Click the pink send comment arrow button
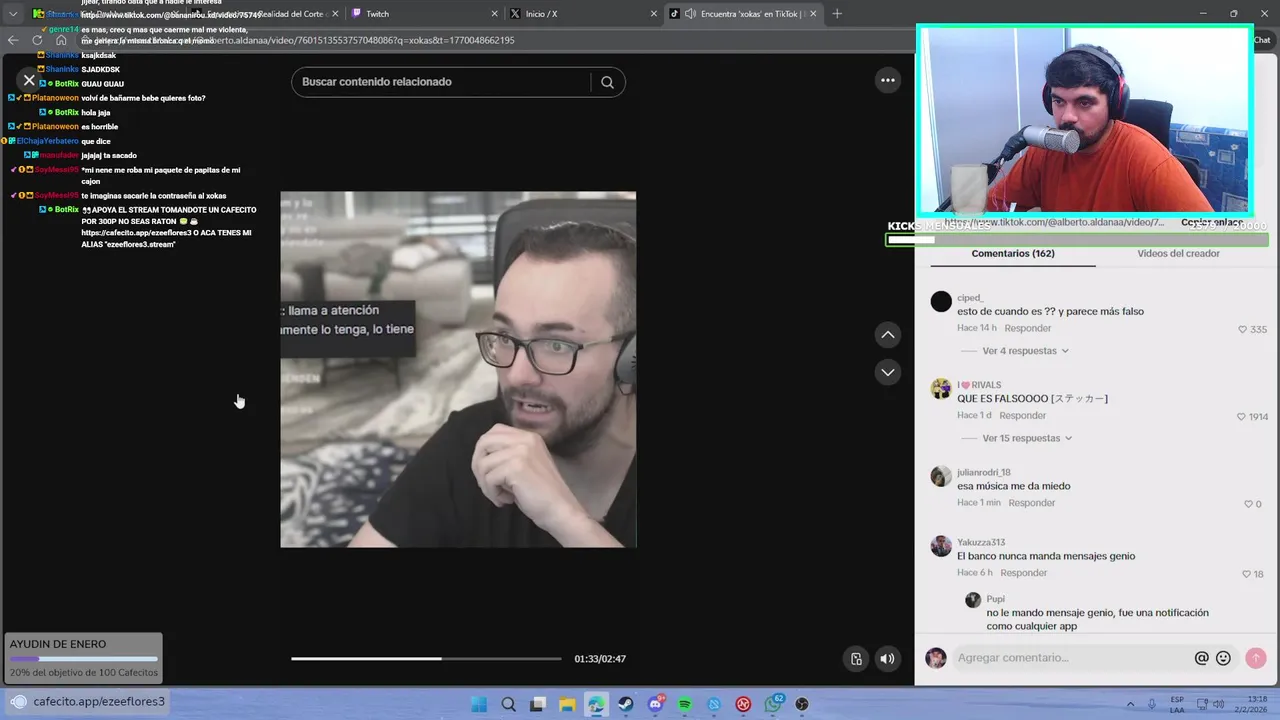This screenshot has height=720, width=1280. pos(1256,658)
